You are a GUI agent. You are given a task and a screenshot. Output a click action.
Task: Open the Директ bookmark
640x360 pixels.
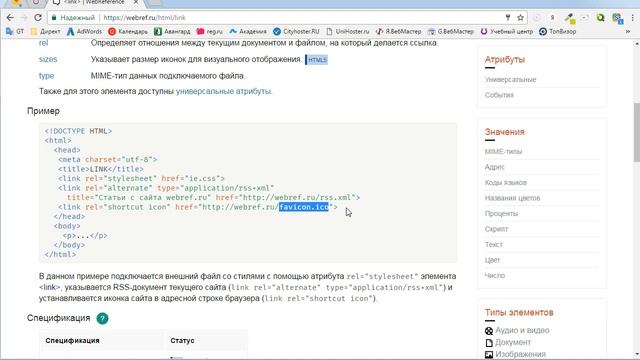click(45, 31)
